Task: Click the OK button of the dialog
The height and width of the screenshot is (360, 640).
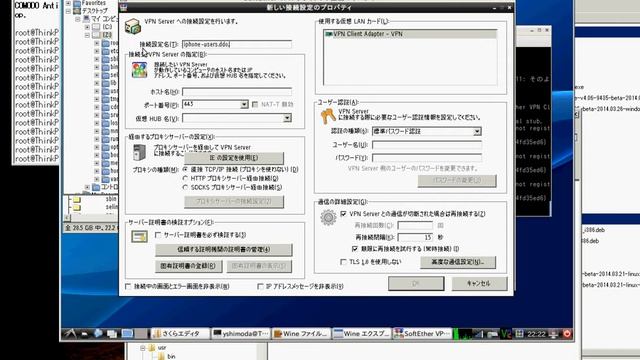Action: pos(416,283)
